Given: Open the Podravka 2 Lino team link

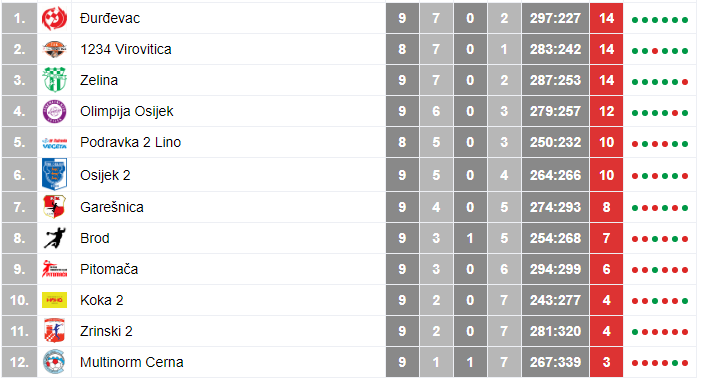Looking at the screenshot, I should pyautogui.click(x=130, y=142).
